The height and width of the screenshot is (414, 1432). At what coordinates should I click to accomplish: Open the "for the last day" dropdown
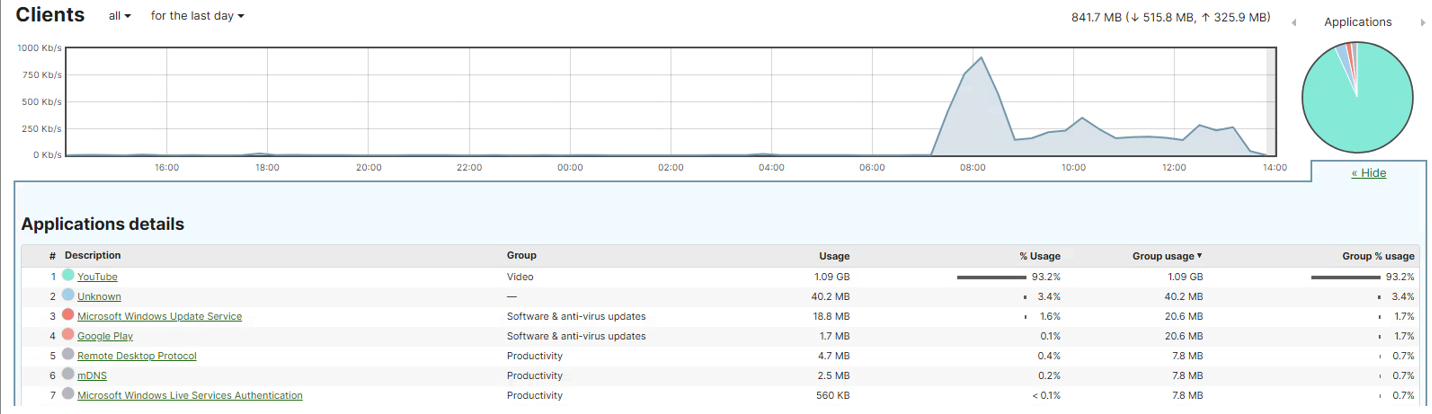pyautogui.click(x=198, y=17)
